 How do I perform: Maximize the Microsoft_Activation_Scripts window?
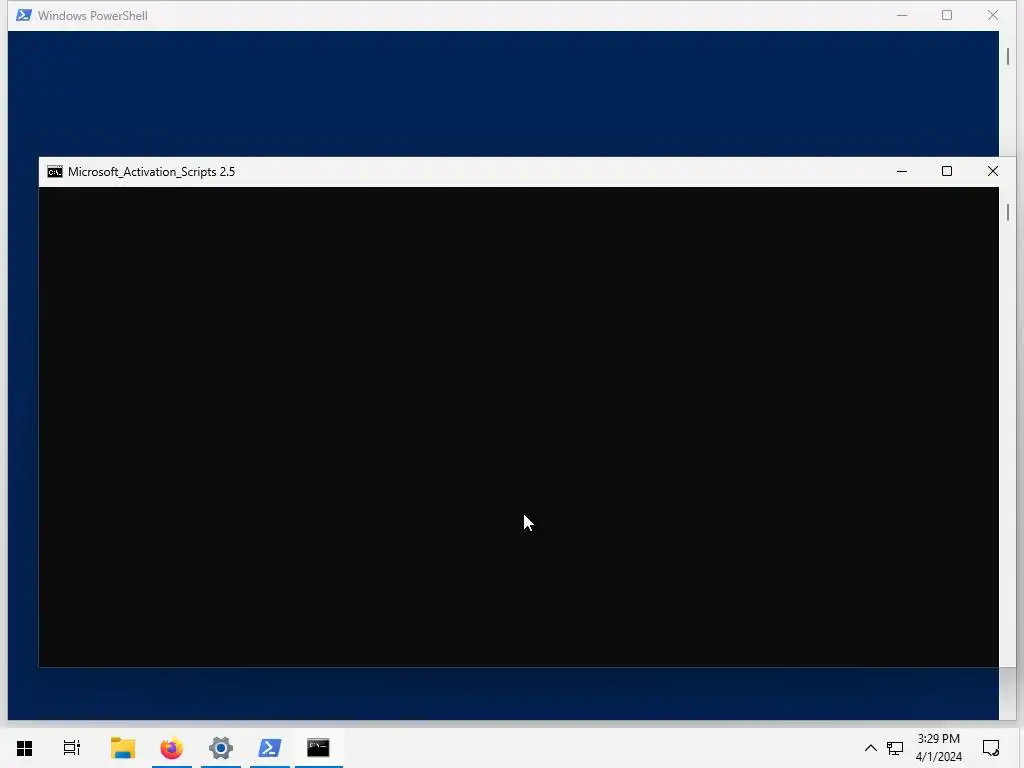coord(947,171)
